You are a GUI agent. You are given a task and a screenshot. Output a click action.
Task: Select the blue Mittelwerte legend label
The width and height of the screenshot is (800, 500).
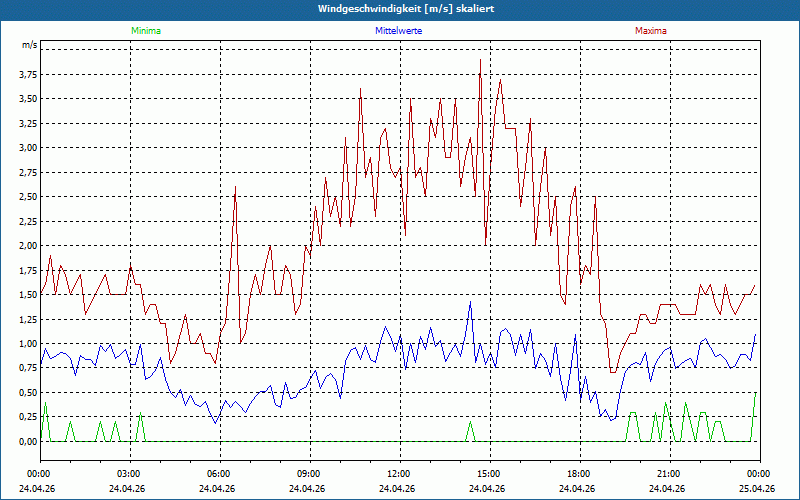(x=399, y=31)
